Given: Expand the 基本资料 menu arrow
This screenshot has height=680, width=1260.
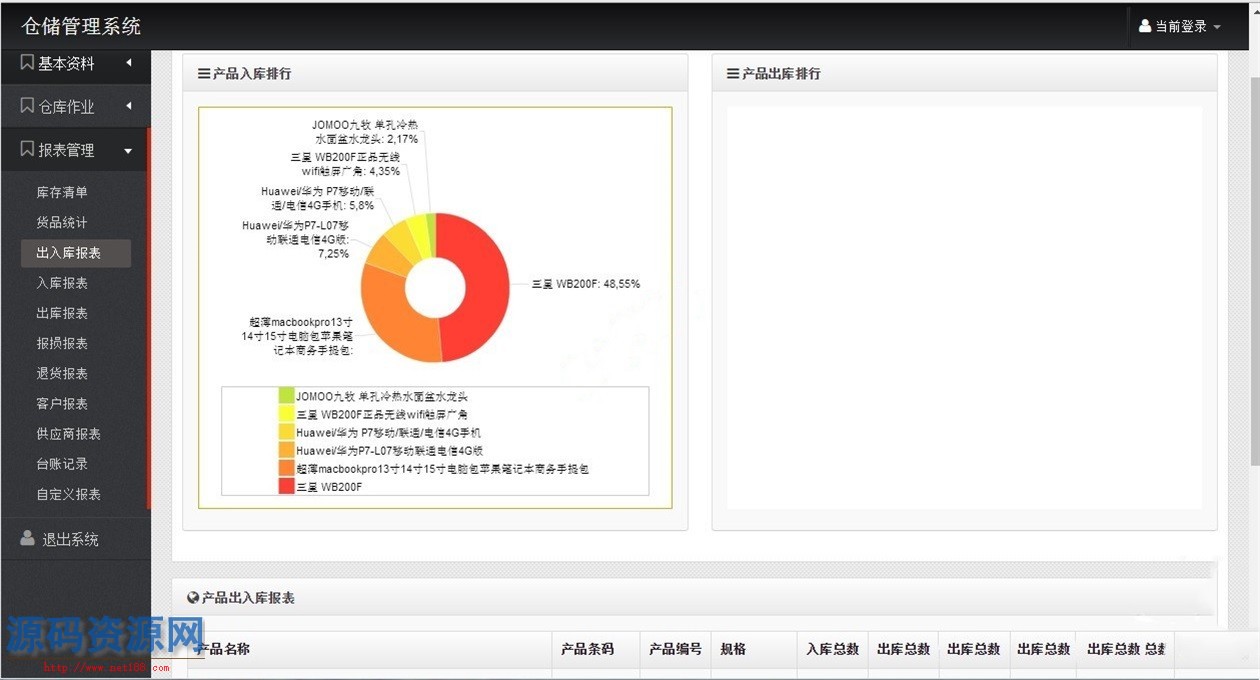Looking at the screenshot, I should [x=129, y=63].
